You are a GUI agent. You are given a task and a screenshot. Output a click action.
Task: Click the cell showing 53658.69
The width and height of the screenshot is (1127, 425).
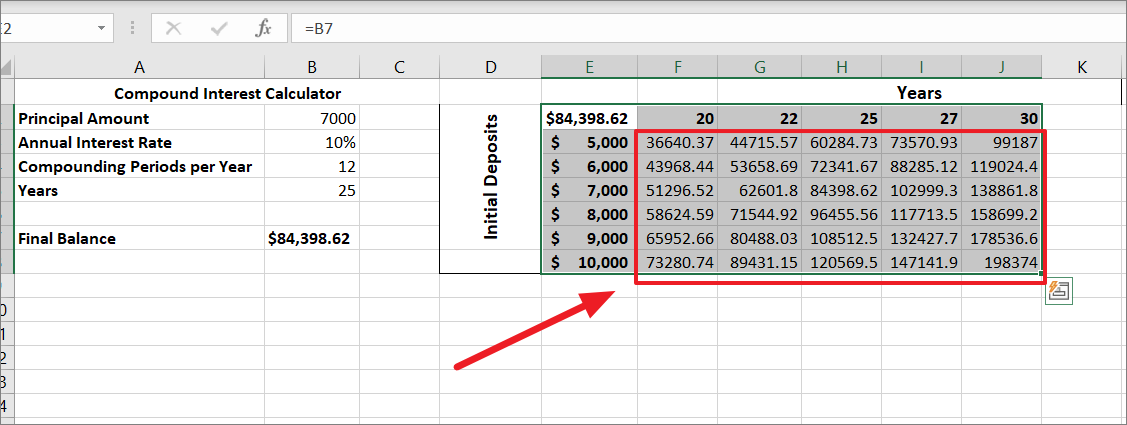[x=760, y=166]
